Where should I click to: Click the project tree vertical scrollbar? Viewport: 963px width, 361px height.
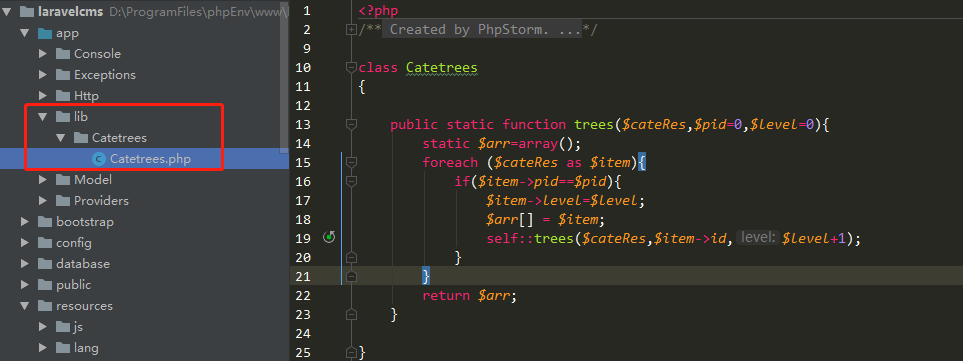tap(284, 77)
